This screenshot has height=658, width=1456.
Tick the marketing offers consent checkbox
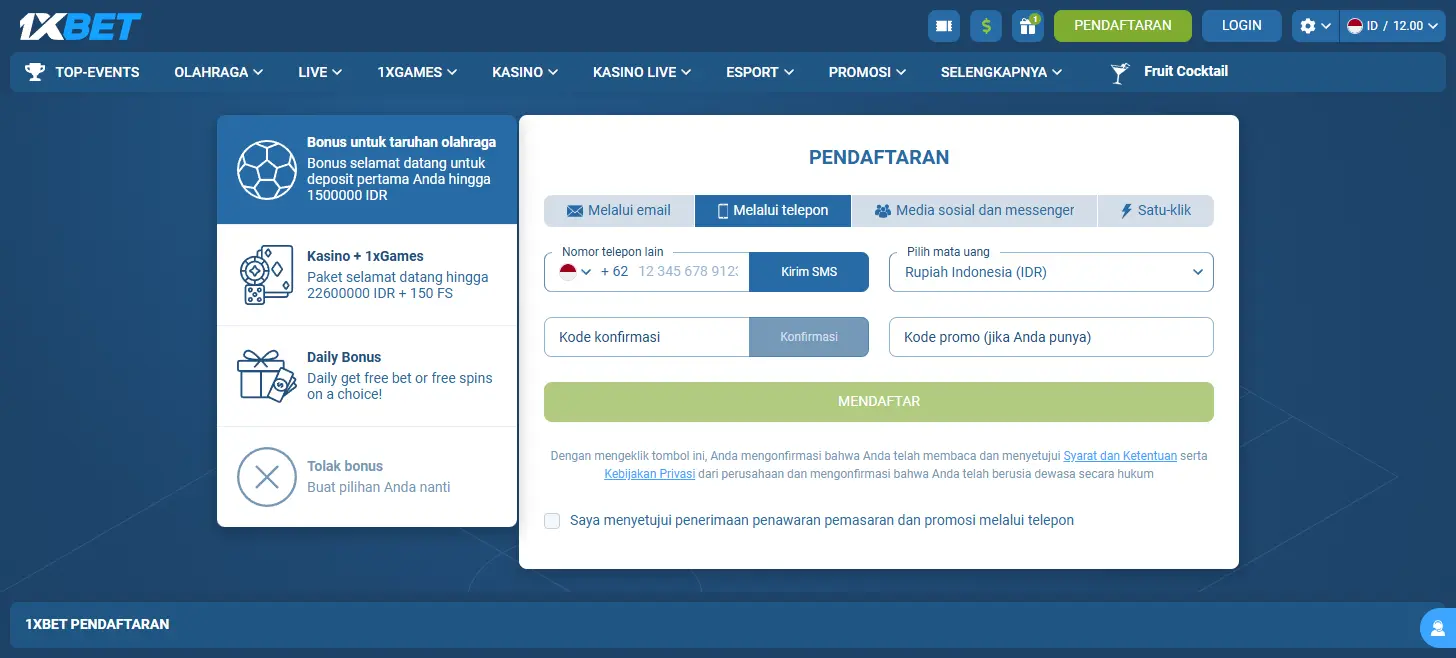(552, 521)
